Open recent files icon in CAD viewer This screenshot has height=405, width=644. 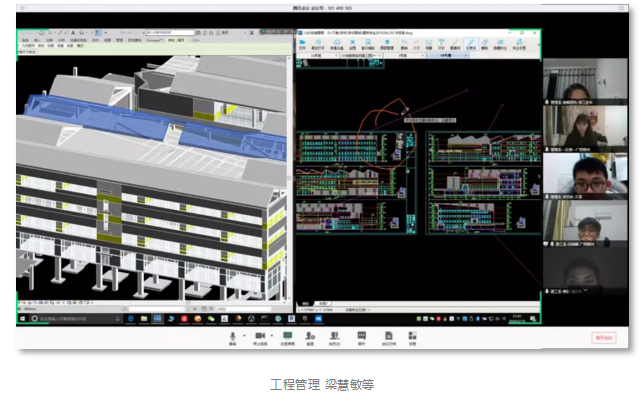tap(318, 42)
